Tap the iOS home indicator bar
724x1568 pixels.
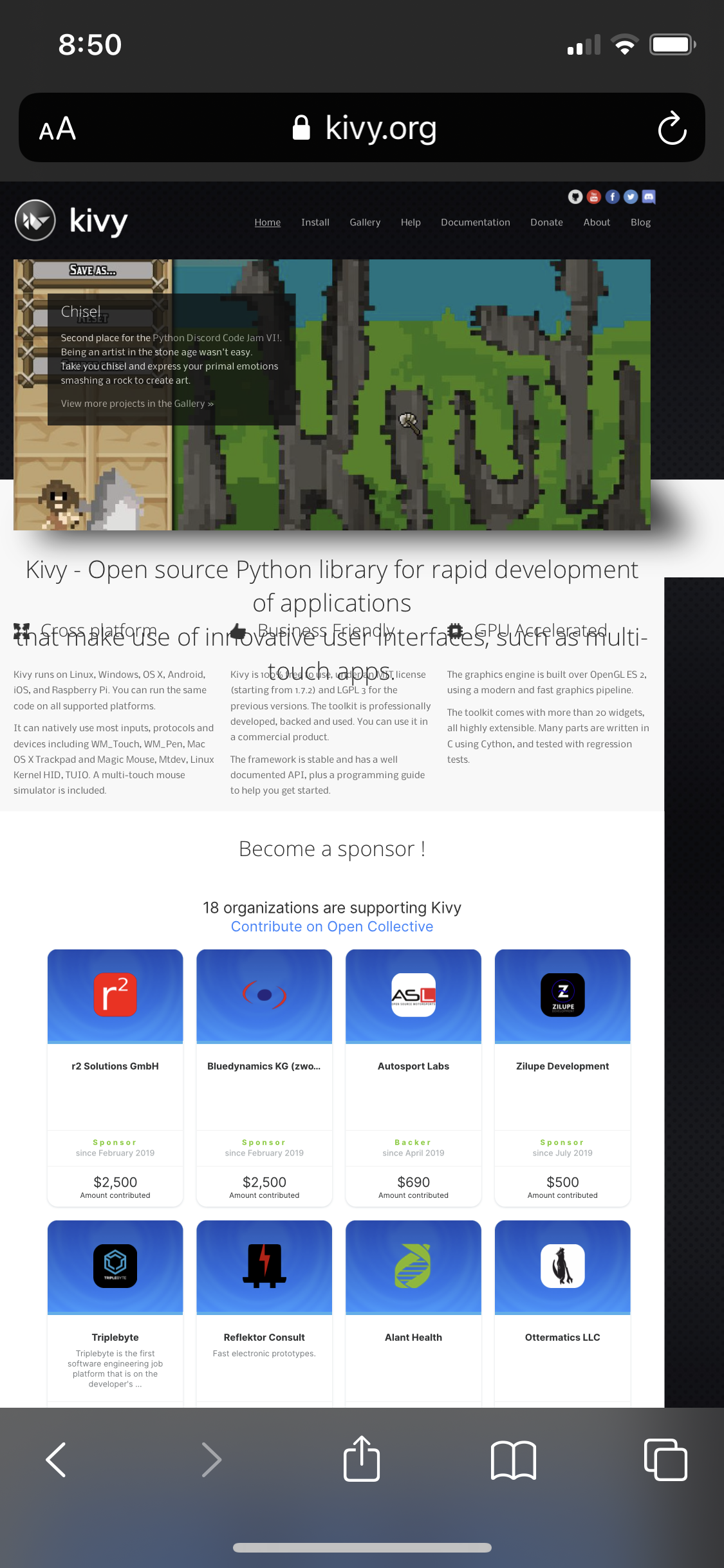362,1547
